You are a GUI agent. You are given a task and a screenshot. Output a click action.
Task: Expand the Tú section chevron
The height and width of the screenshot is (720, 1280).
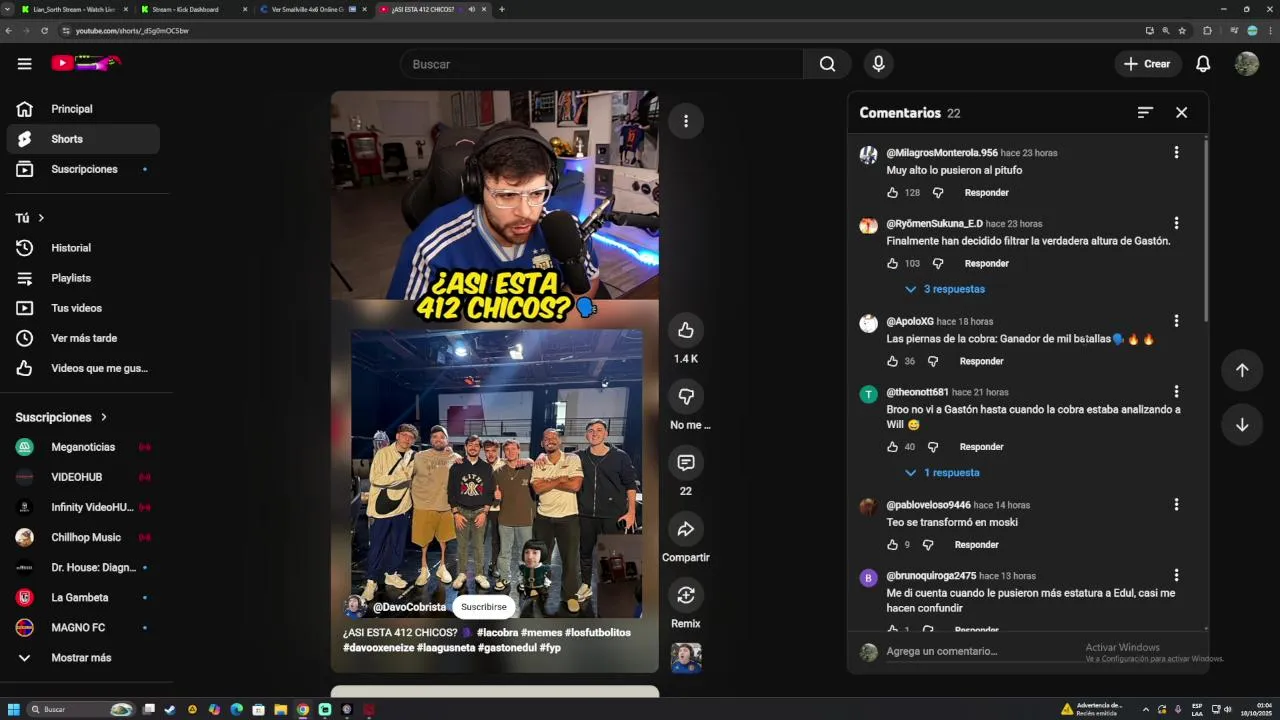tap(41, 218)
